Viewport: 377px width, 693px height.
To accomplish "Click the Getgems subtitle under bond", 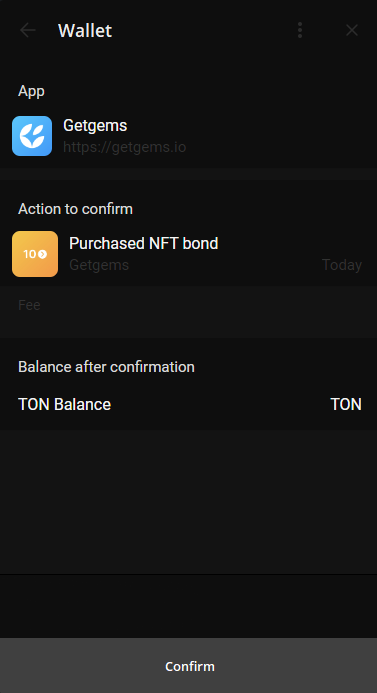I will [x=99, y=265].
